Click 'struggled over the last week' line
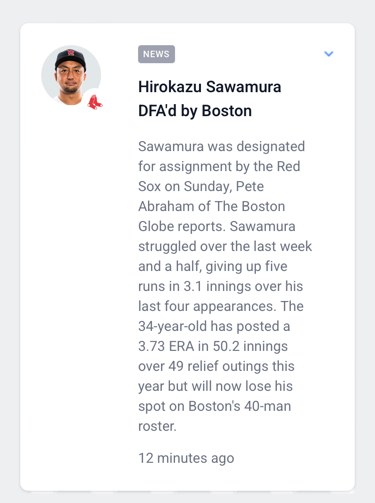Viewport: 375px width, 503px height. click(x=225, y=246)
